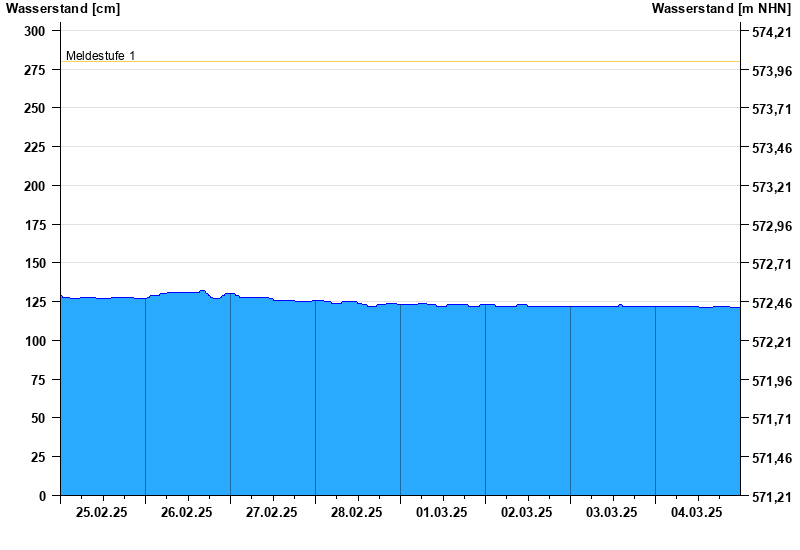Click the 200 value on left axis
Image resolution: width=800 pixels, height=550 pixels.
(35, 186)
